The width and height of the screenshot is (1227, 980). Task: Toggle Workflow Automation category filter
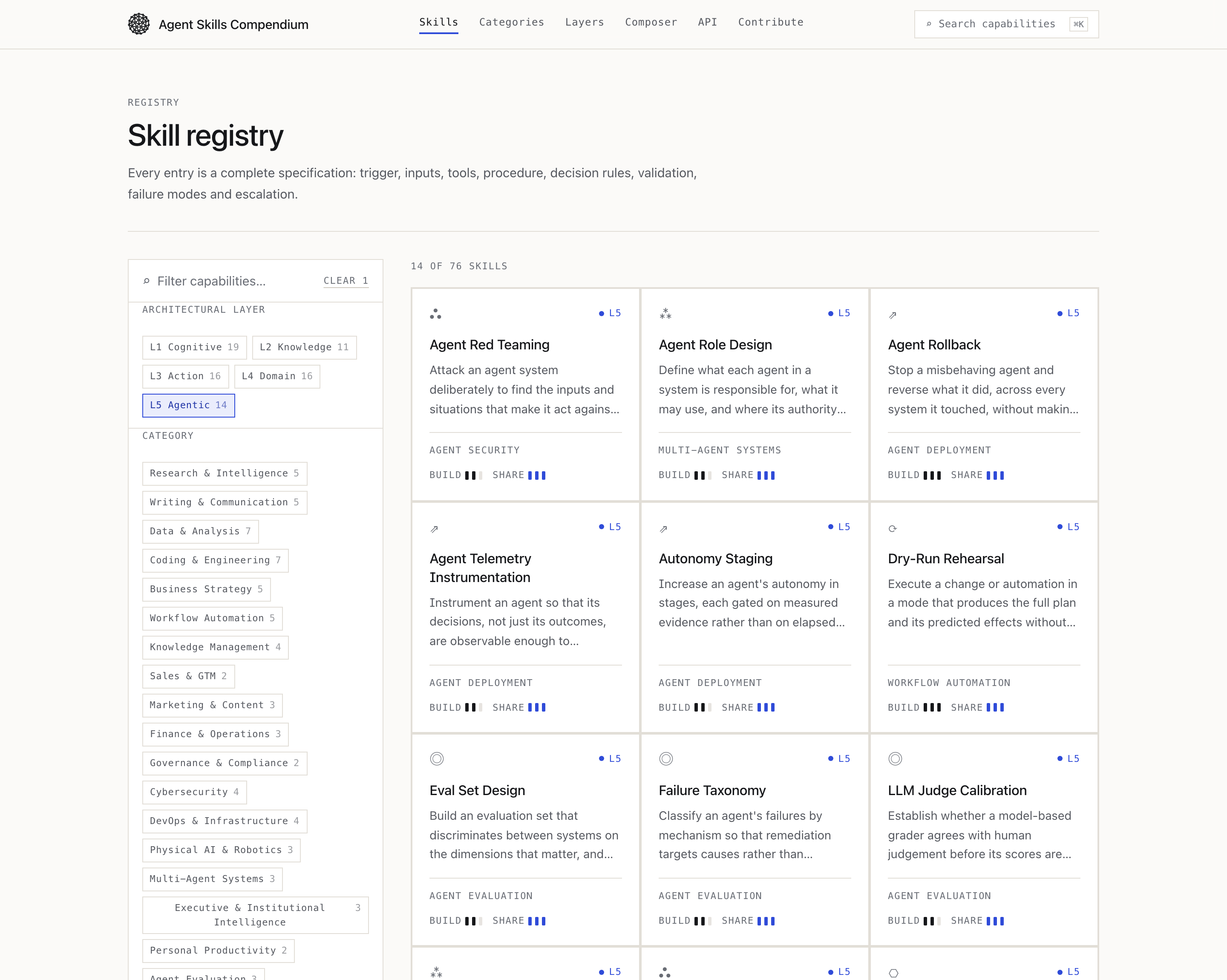click(x=212, y=618)
